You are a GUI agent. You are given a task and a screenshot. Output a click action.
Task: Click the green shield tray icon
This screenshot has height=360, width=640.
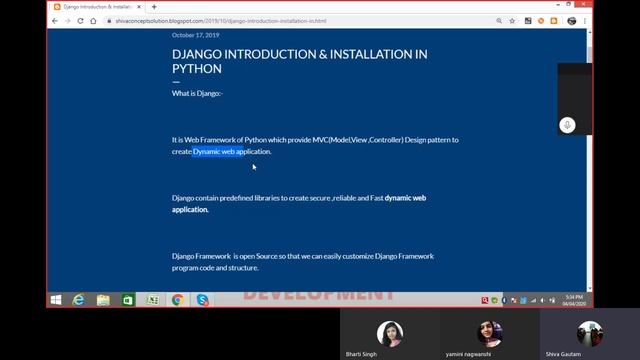pos(494,300)
